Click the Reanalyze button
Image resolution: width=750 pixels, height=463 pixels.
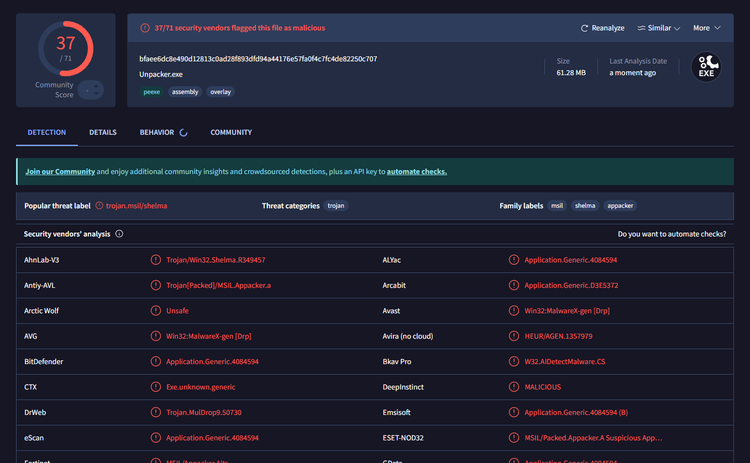[x=602, y=28]
